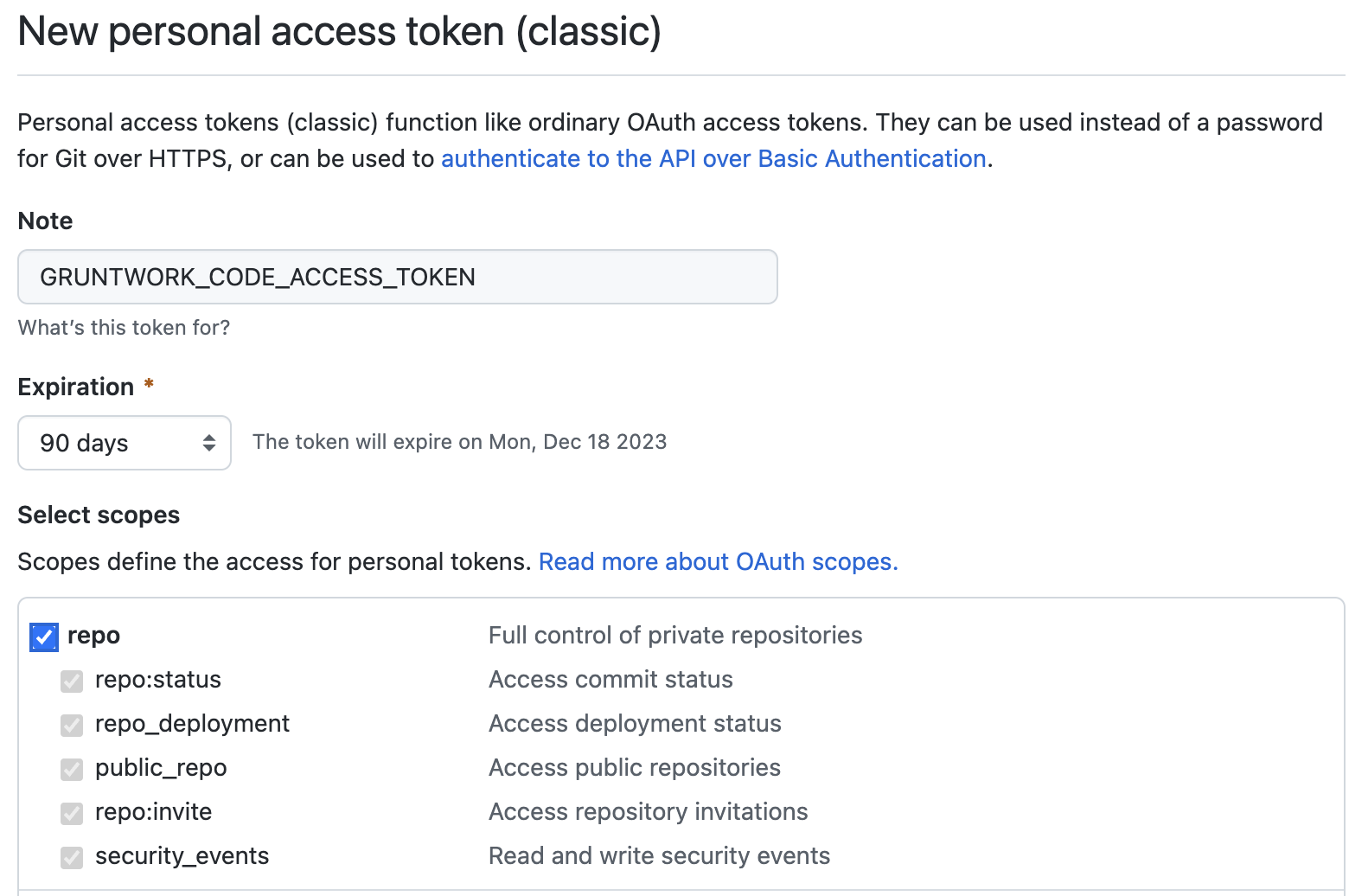1368x896 pixels.
Task: Click the public_repo scope label text
Action: [x=161, y=768]
